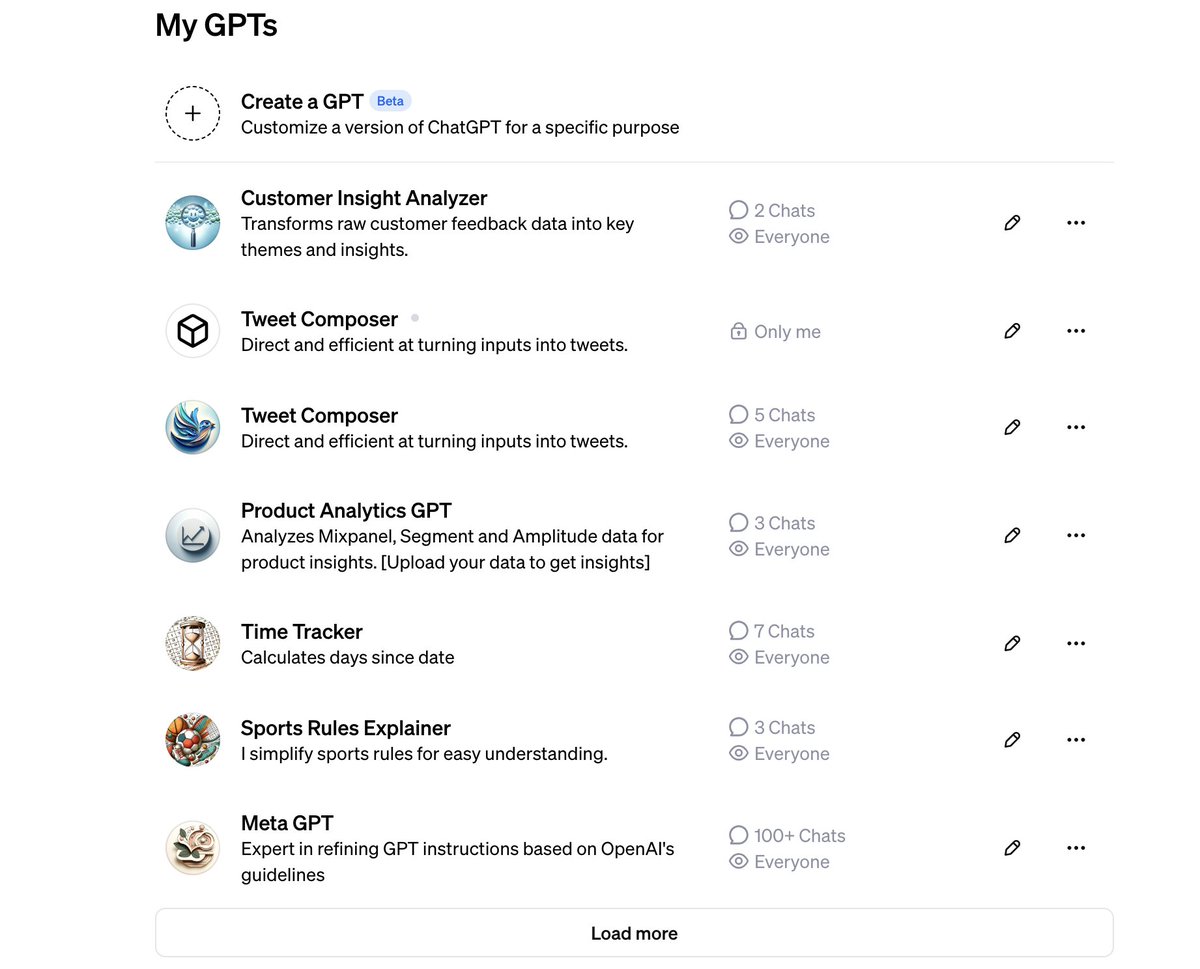Click the 'Transforms raw customer feedback' description
Viewport: 1200px width, 969px height.
click(x=438, y=237)
